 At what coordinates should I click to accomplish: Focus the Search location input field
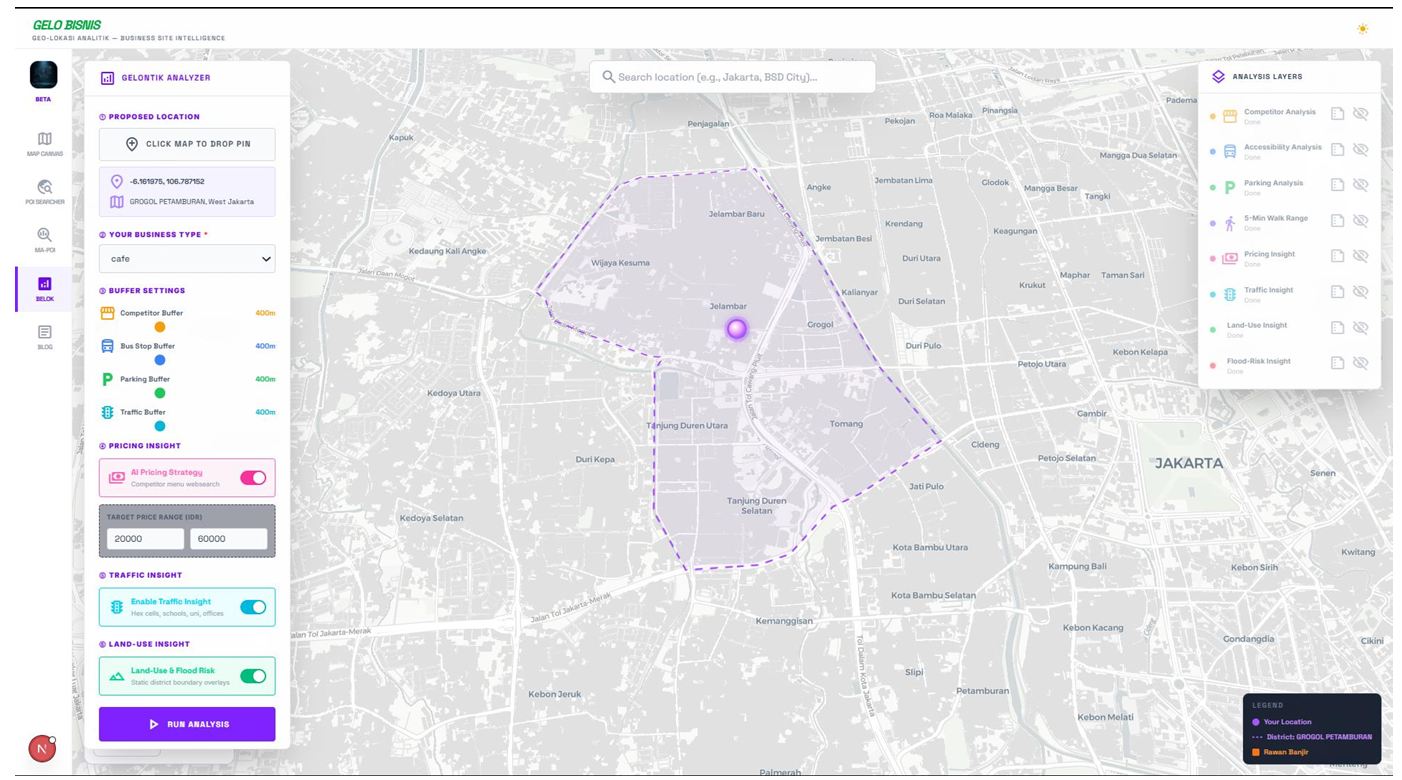(732, 77)
